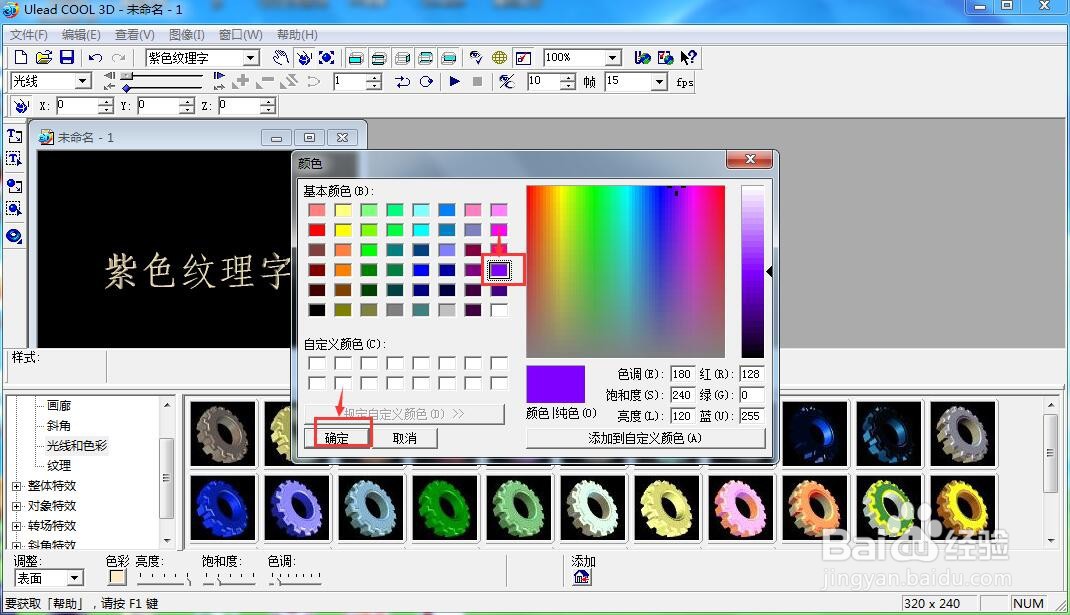Click the luminance slider bar in color dialog
Screen dimensions: 1070x615
[753, 271]
